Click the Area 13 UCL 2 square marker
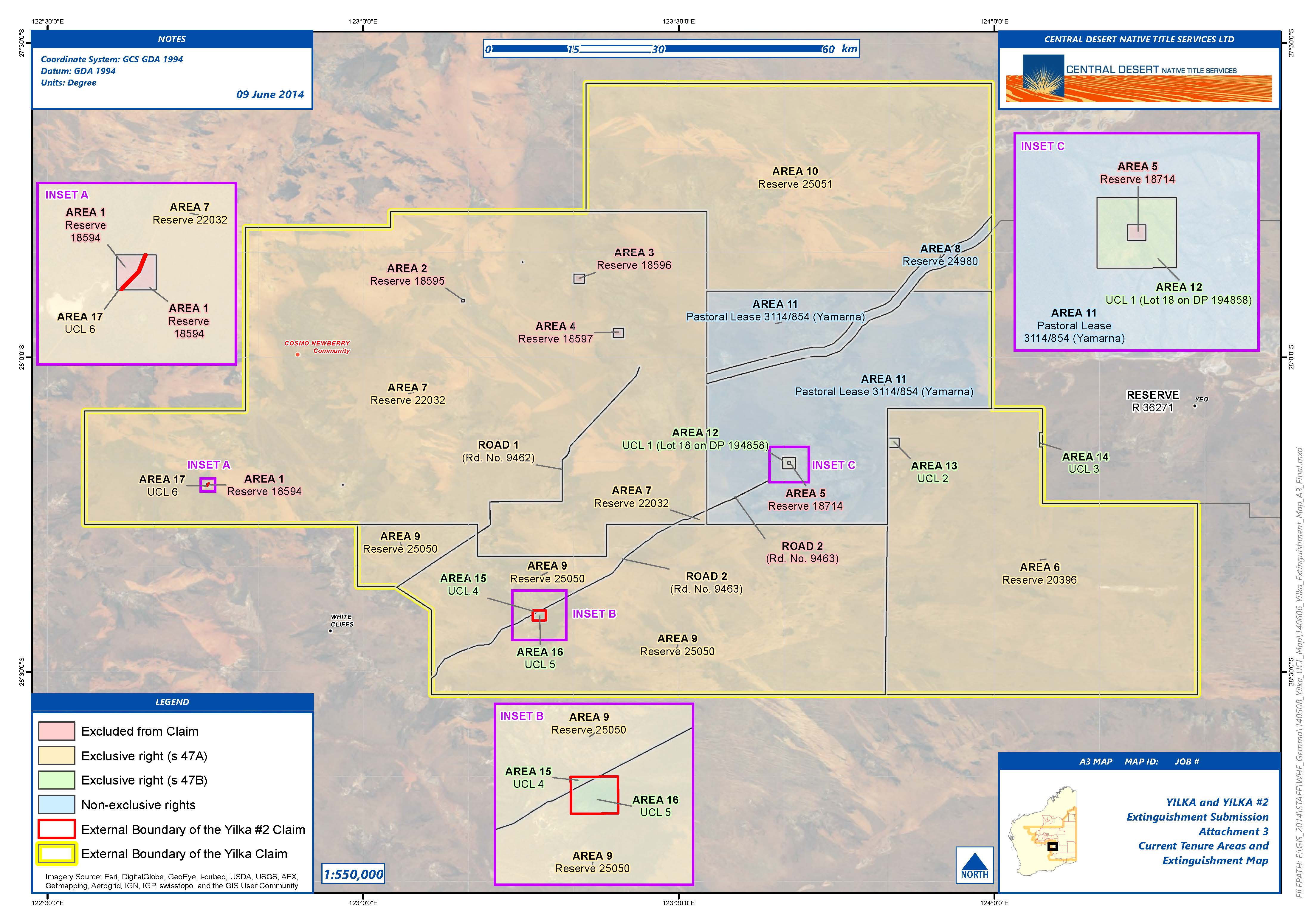 [894, 443]
